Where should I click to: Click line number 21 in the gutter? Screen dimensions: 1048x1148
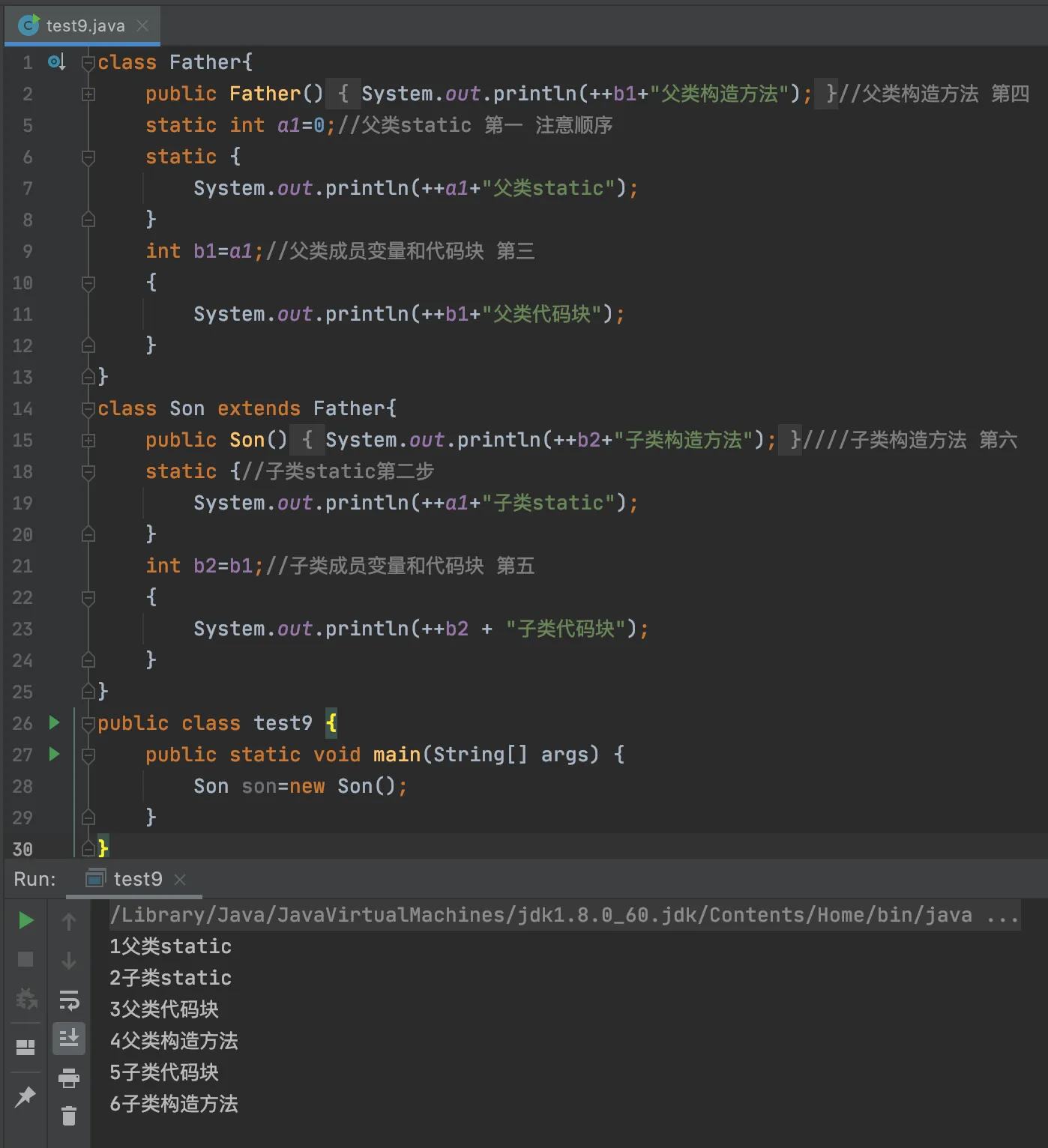[22, 566]
